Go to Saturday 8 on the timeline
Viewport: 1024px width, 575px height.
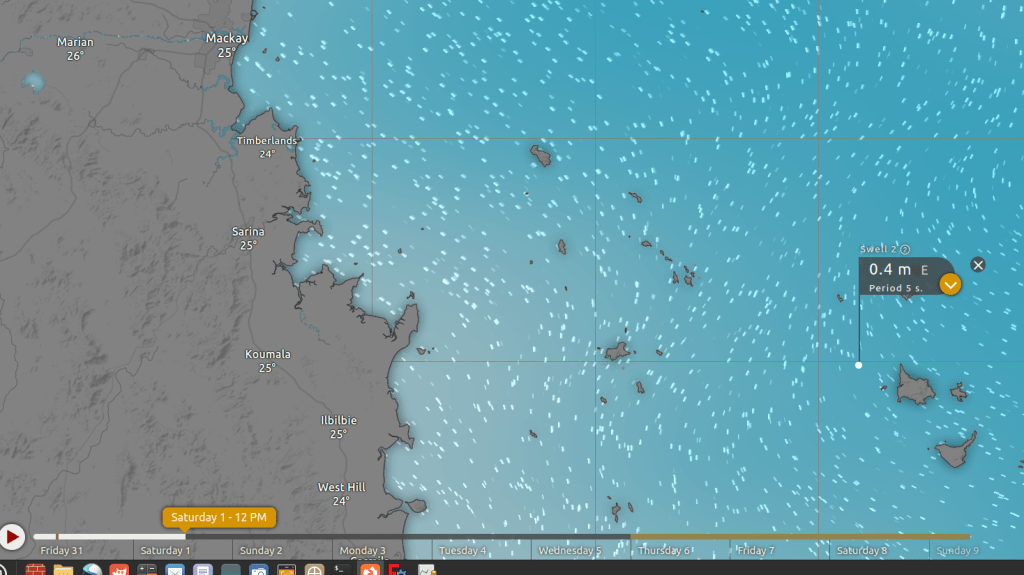click(861, 551)
